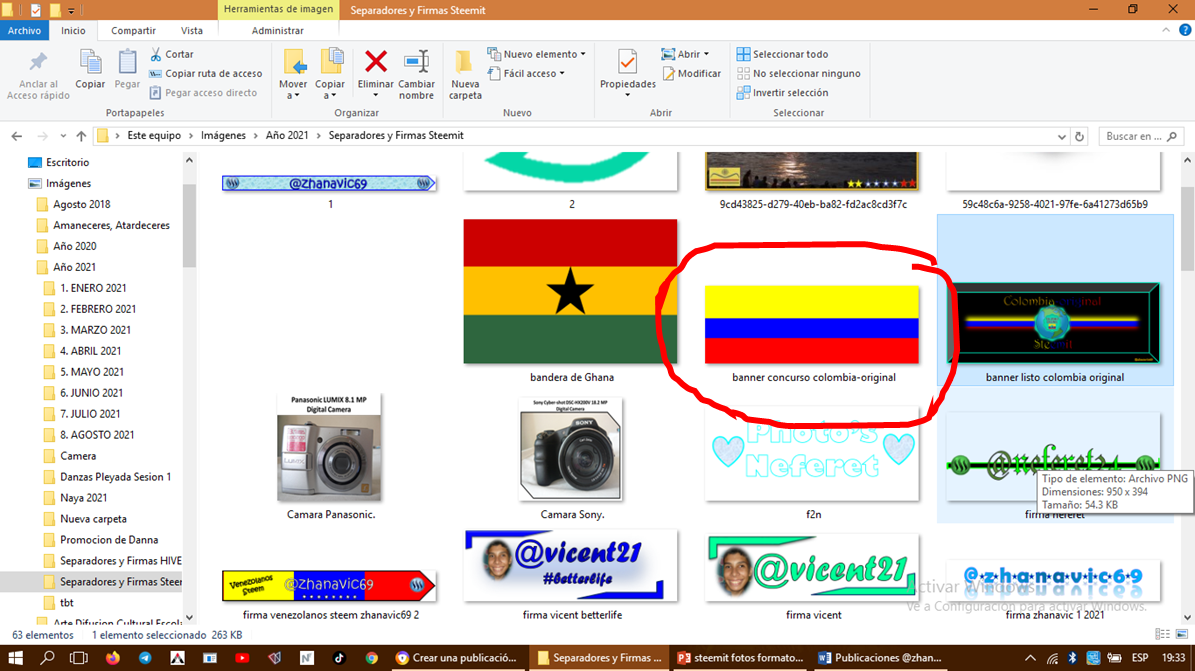
Task: Click Seleccionar todo
Action: pos(783,54)
